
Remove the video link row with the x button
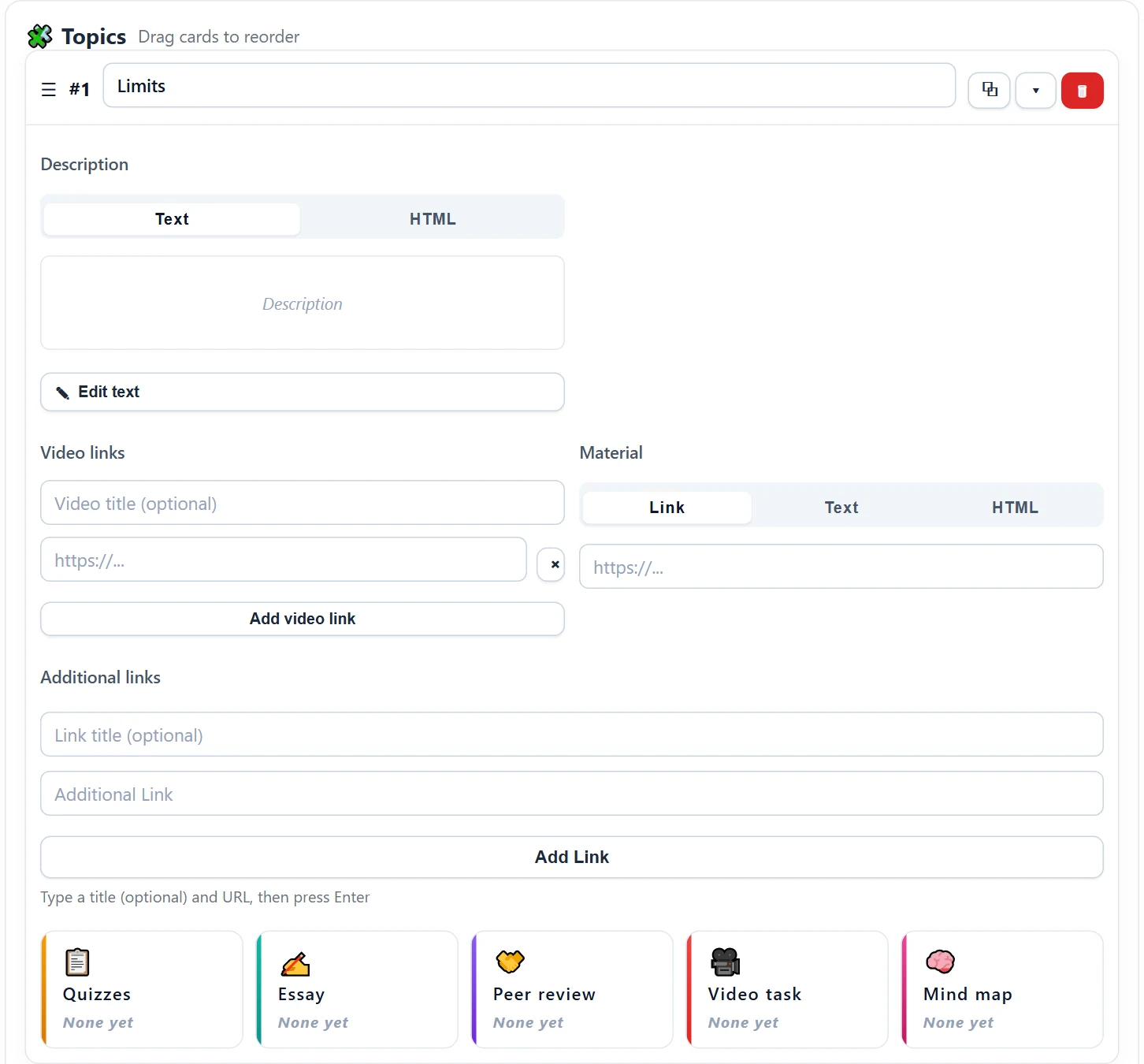[551, 564]
